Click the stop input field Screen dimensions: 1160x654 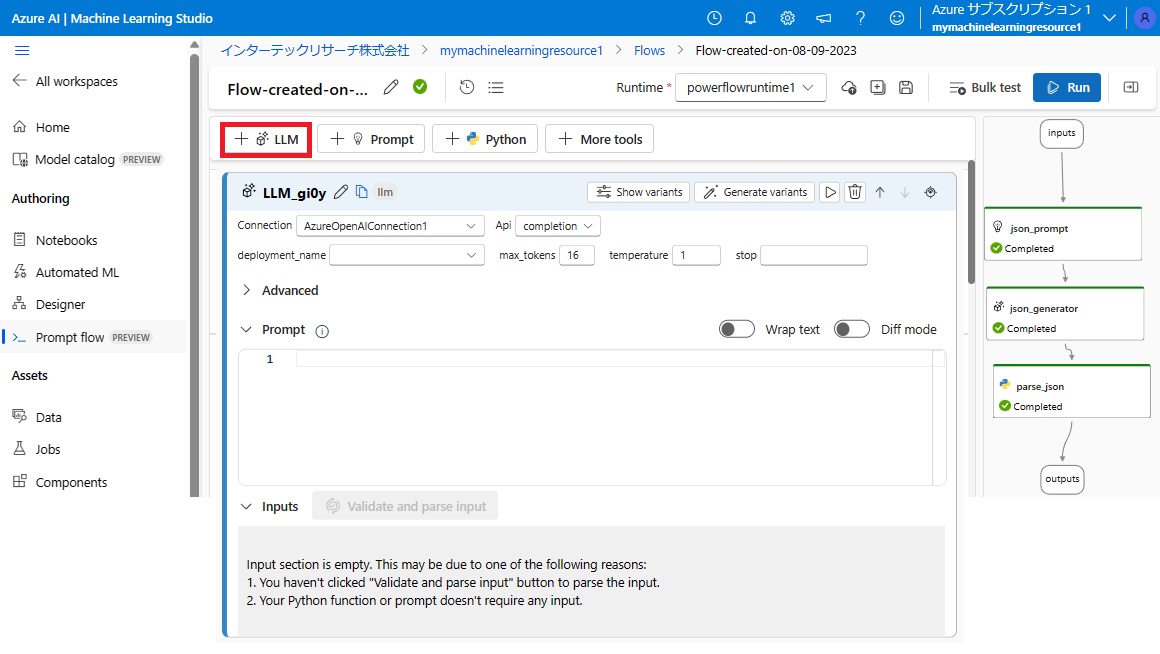814,255
